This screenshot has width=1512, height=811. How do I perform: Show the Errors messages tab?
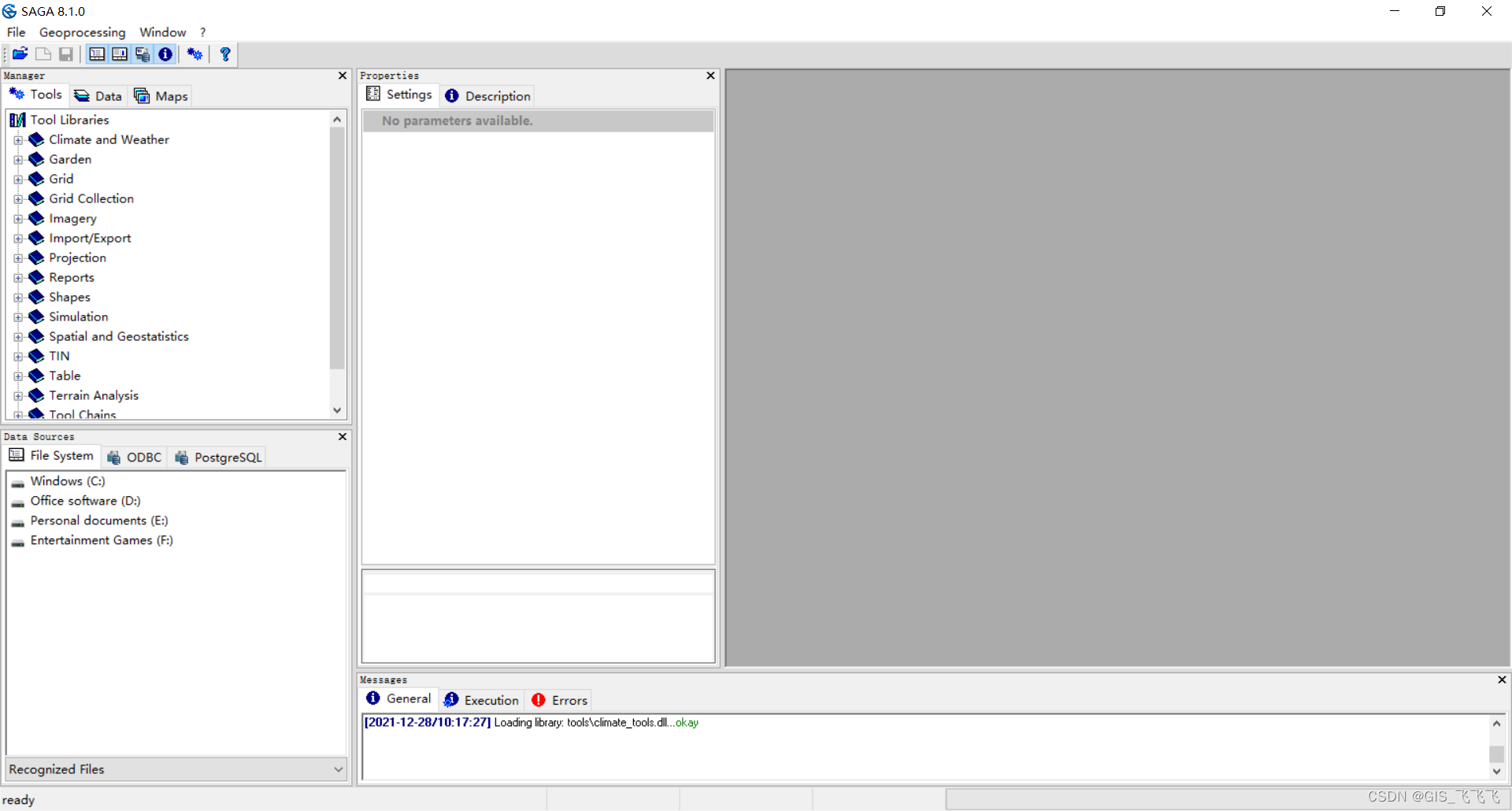pyautogui.click(x=559, y=700)
